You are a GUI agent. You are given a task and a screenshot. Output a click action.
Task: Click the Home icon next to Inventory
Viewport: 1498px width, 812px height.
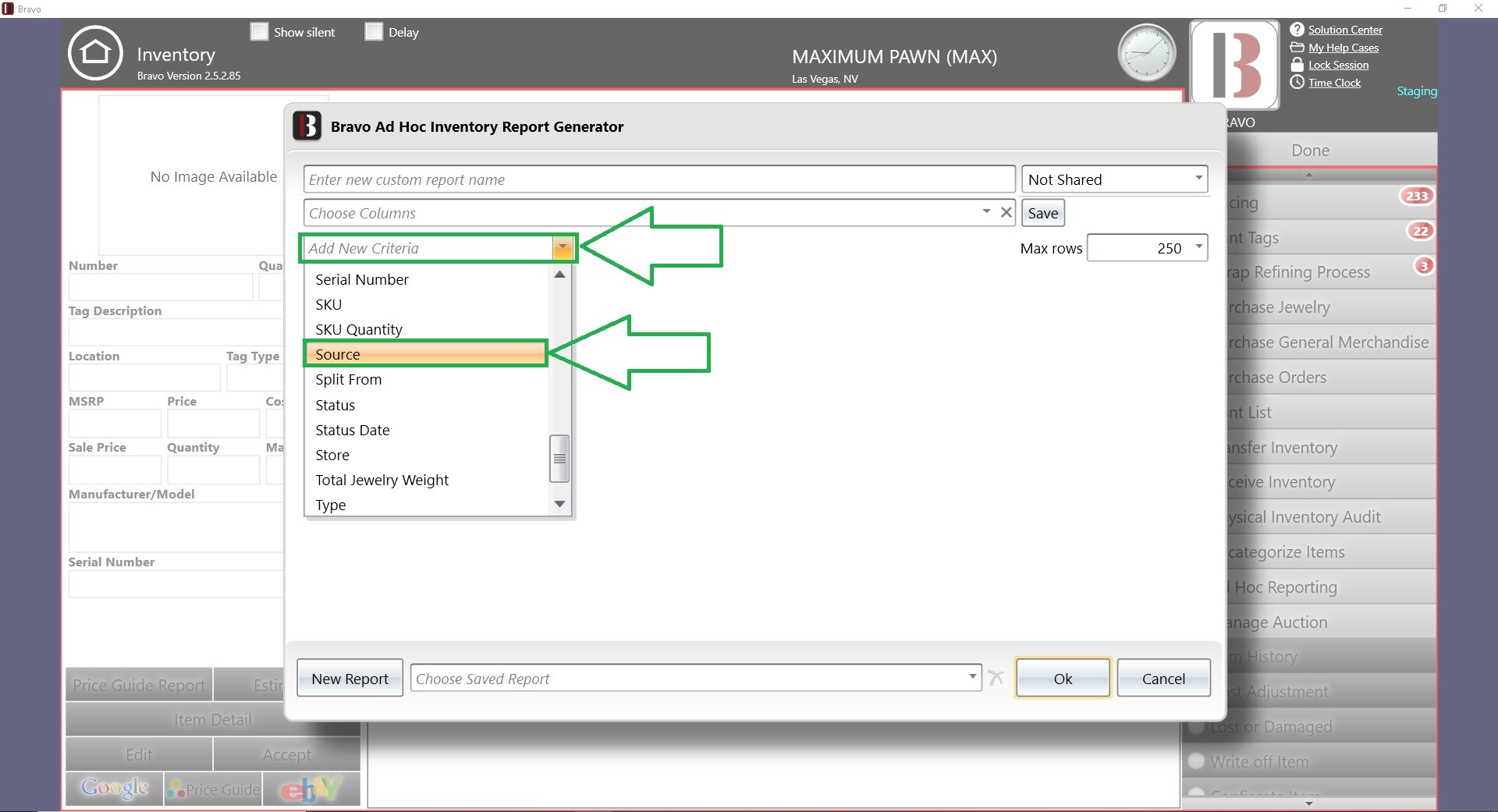(95, 53)
